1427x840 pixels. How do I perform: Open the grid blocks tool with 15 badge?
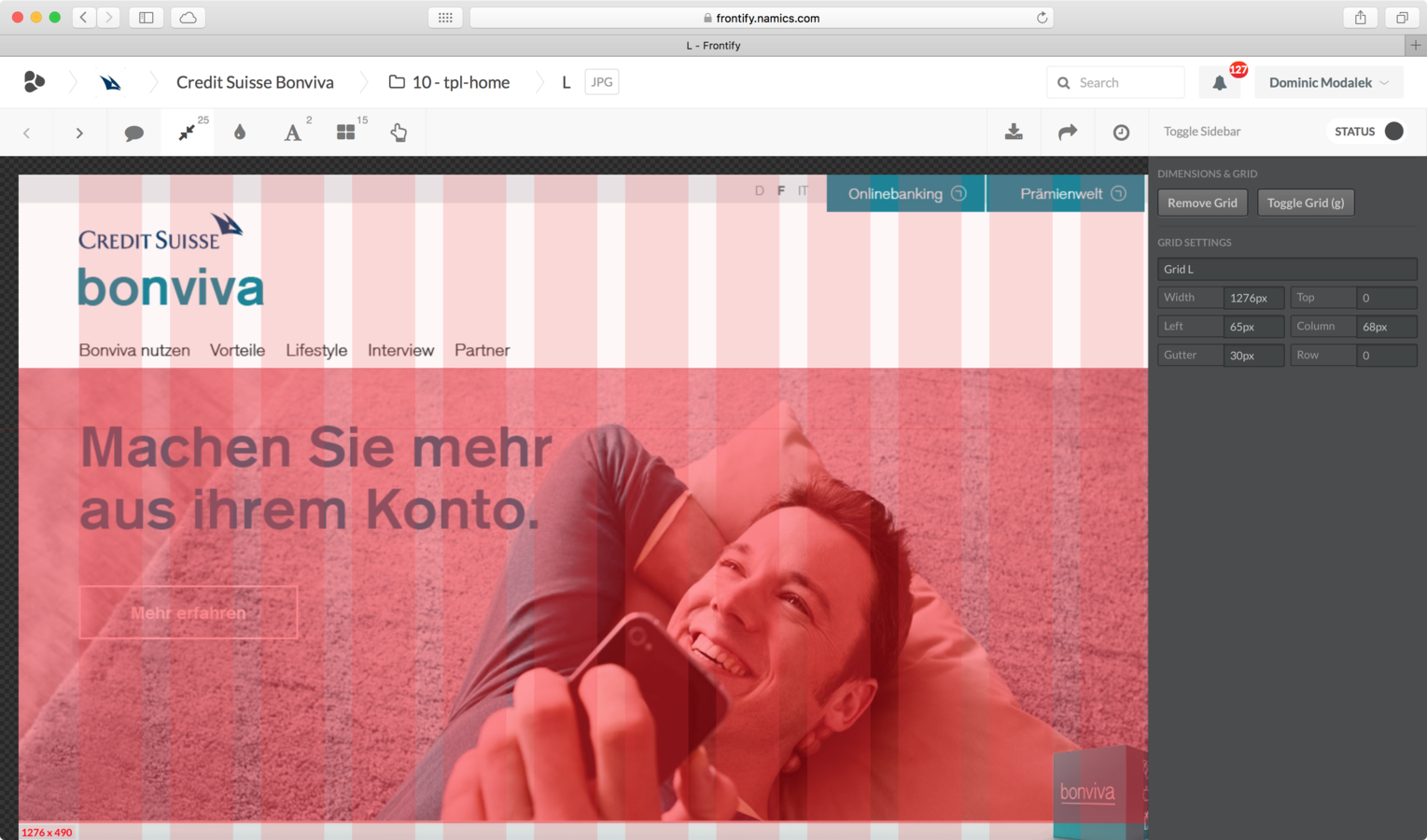pos(346,133)
